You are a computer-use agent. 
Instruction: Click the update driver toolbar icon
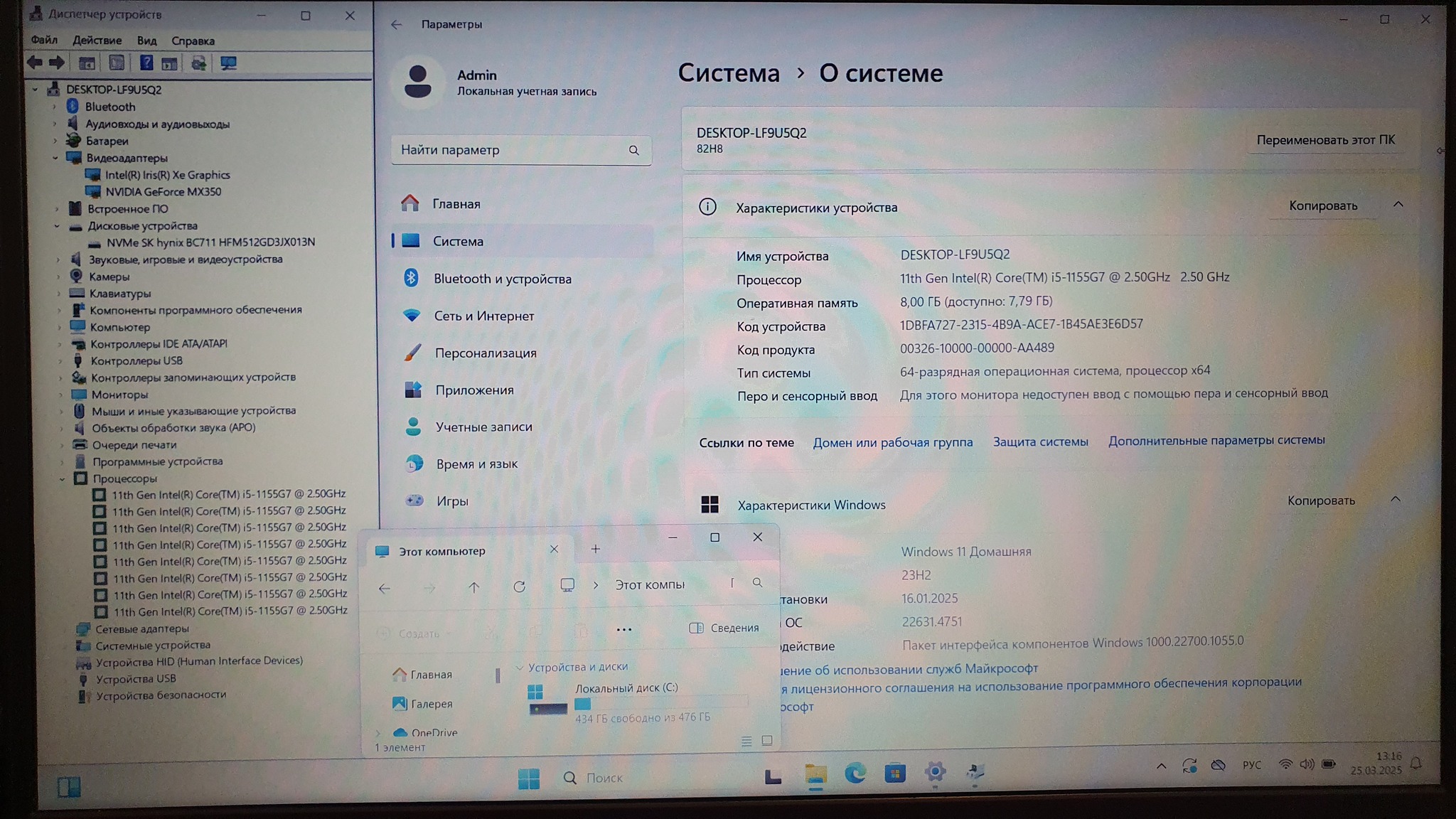pyautogui.click(x=198, y=63)
